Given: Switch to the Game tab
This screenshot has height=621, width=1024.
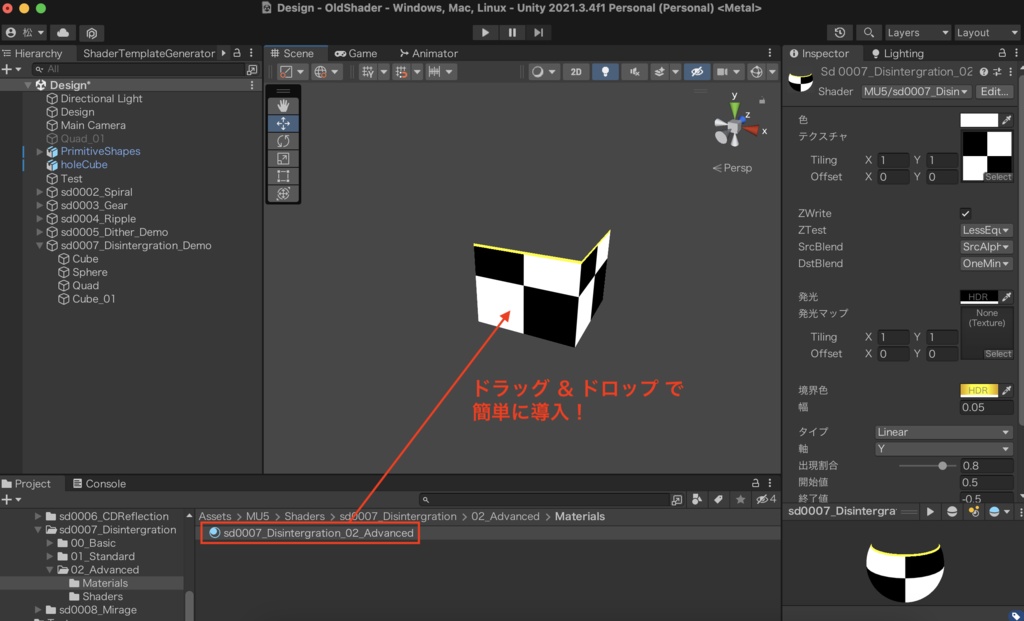Looking at the screenshot, I should pos(357,53).
